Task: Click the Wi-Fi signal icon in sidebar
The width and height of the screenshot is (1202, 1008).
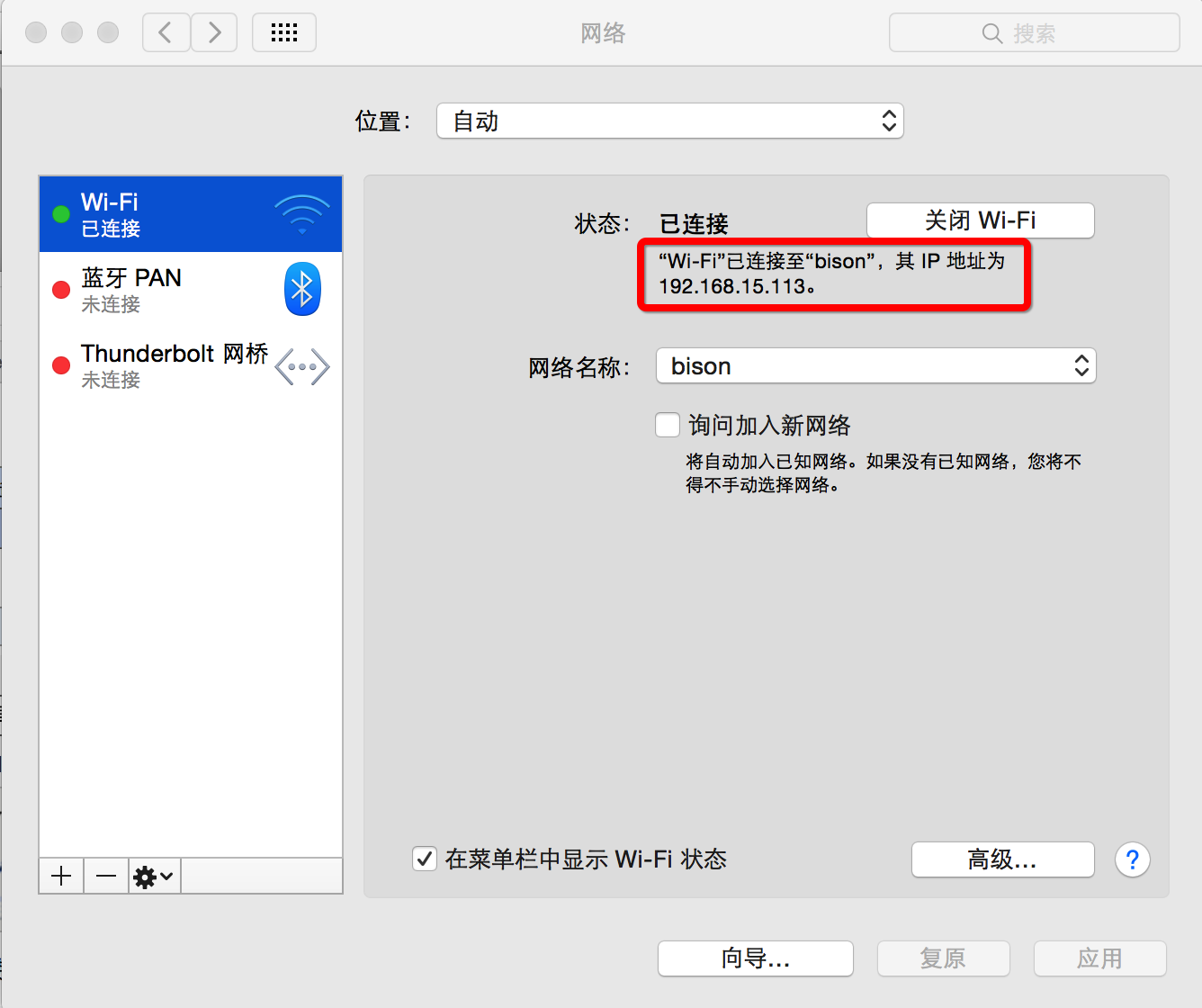Action: (302, 214)
